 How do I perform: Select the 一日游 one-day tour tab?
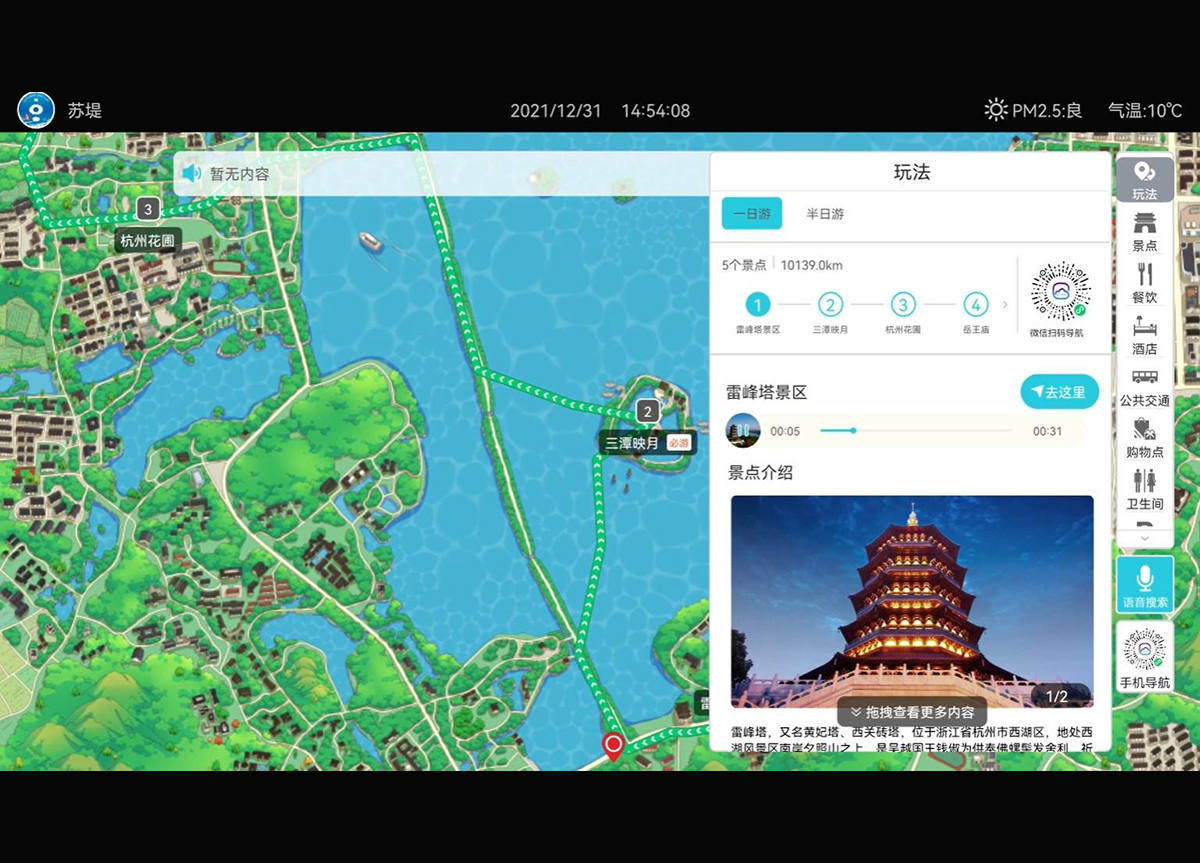(751, 214)
